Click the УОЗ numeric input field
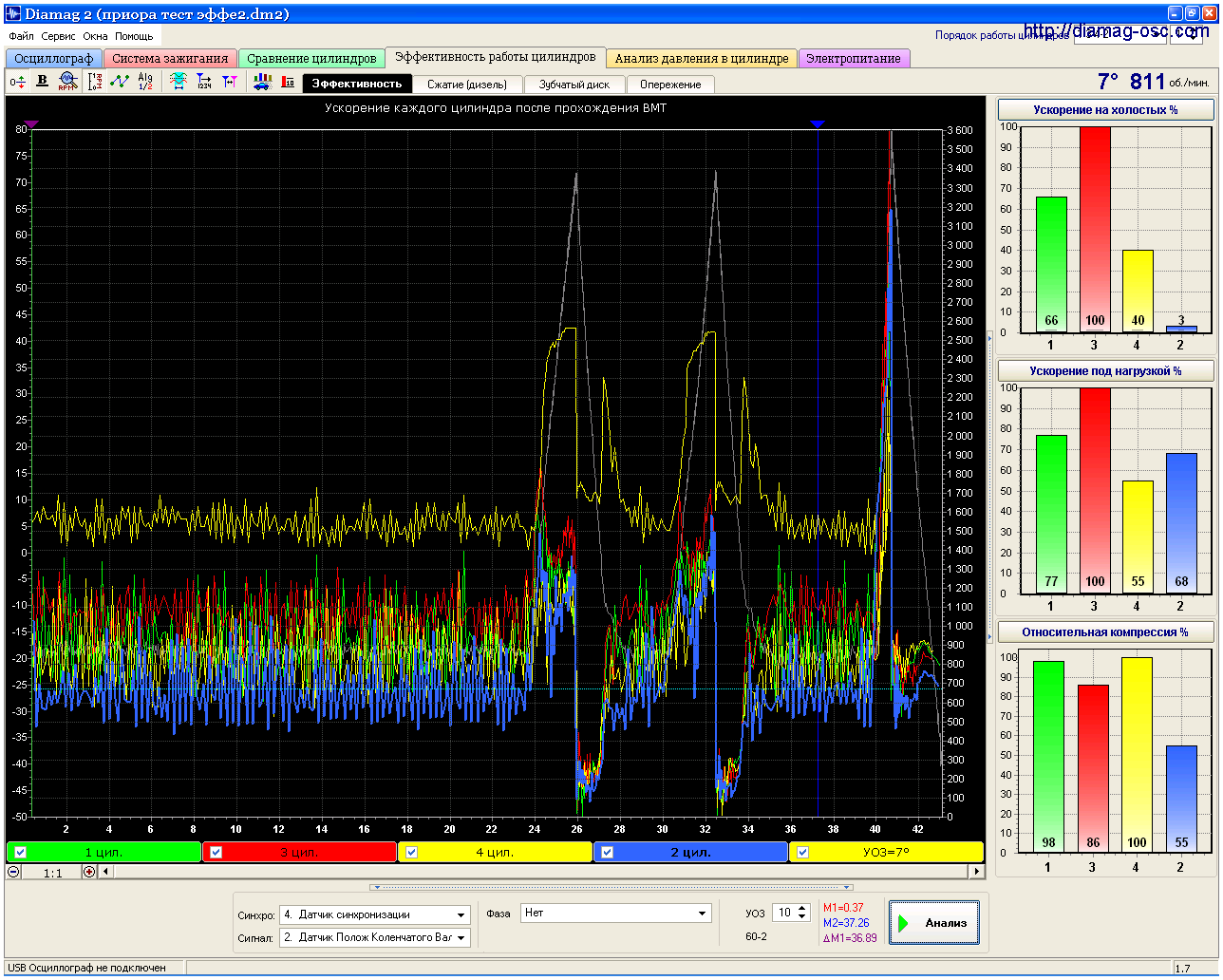1223x980 pixels. [x=784, y=913]
